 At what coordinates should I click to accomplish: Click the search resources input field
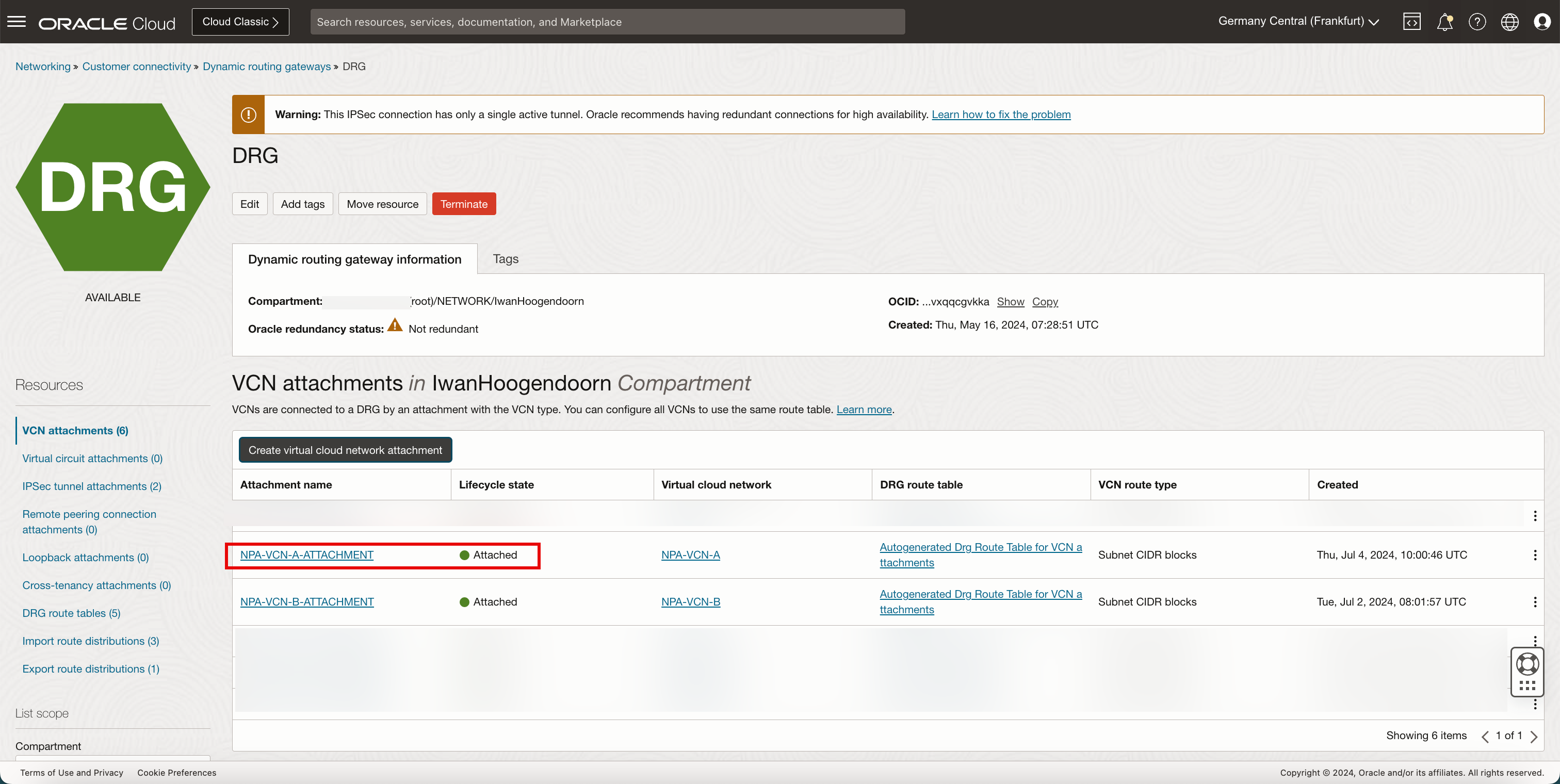click(607, 22)
